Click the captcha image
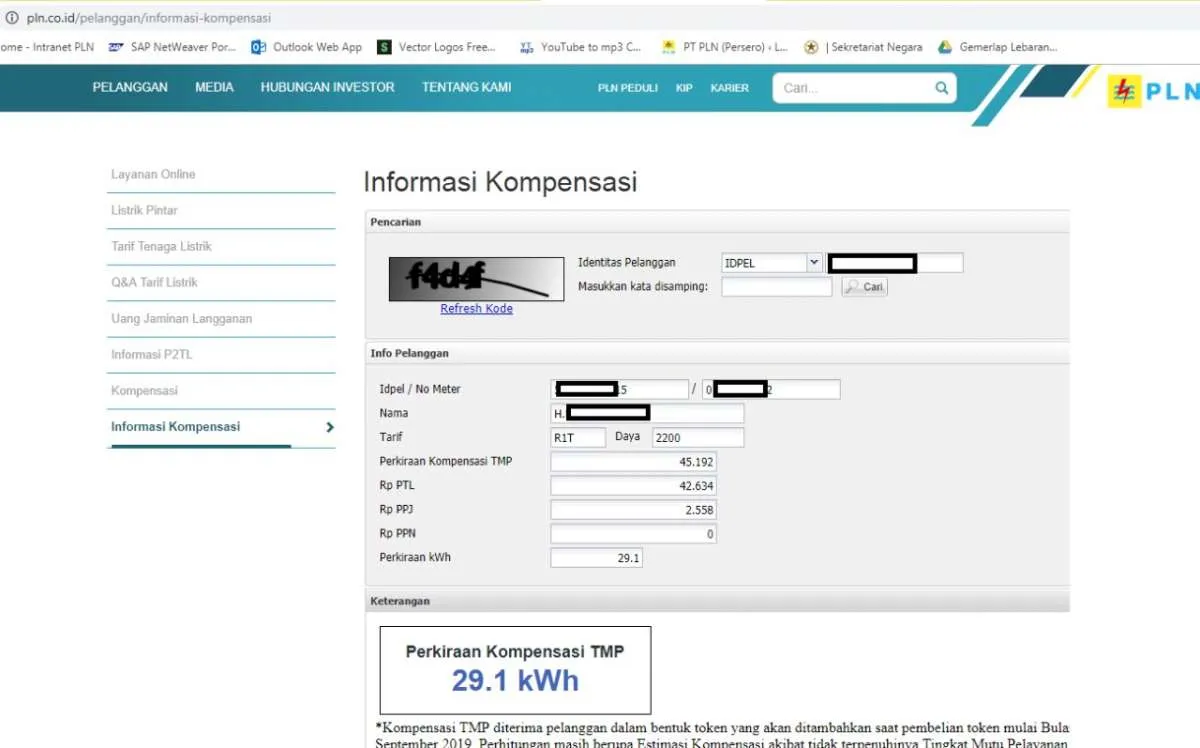Screen dimensions: 1200x748 476,279
